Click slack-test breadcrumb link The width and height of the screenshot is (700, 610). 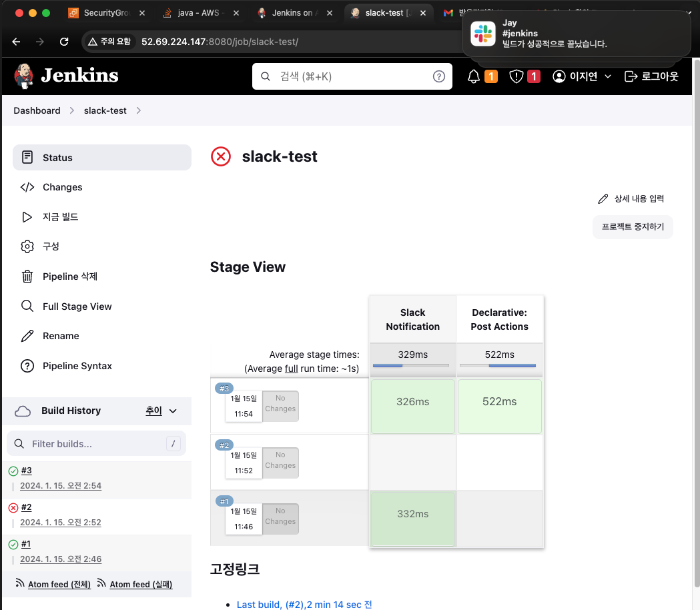coord(105,110)
